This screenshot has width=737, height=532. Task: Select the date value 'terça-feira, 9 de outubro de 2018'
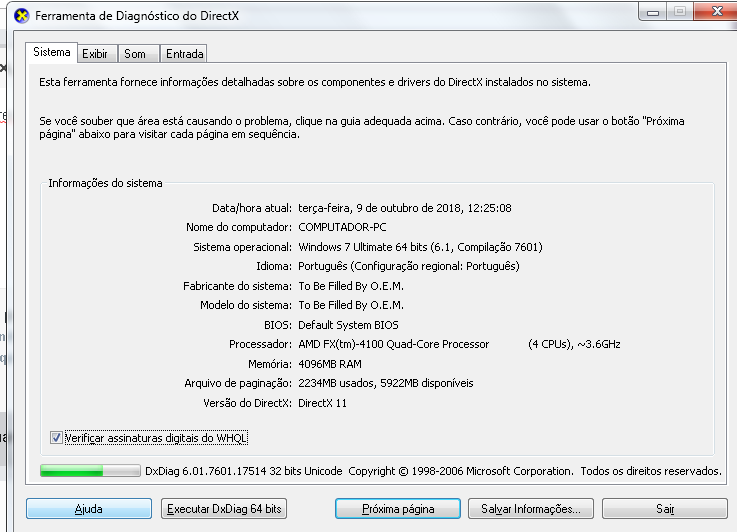[379, 208]
